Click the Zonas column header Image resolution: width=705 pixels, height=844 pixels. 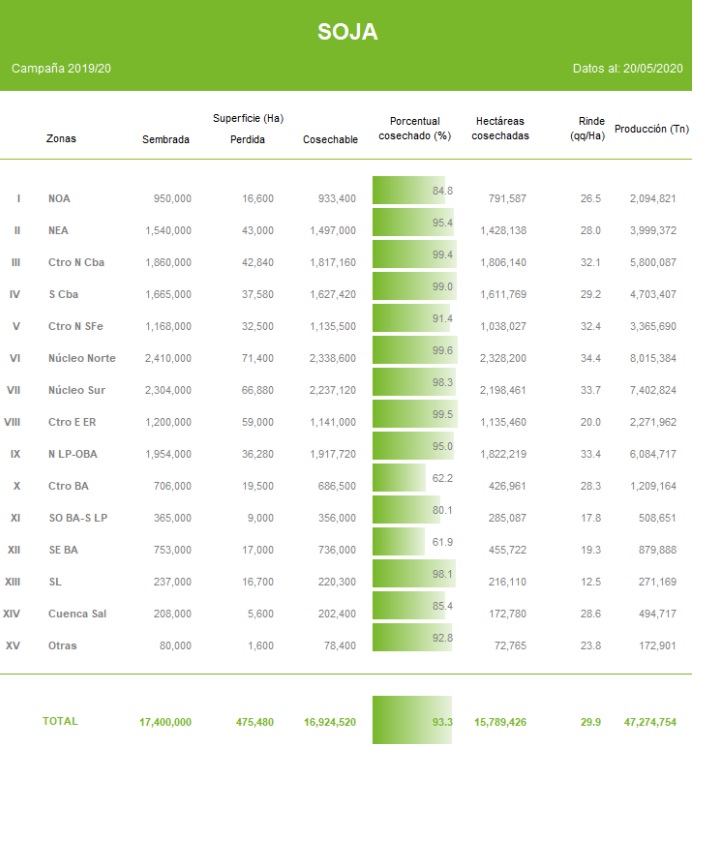[61, 139]
